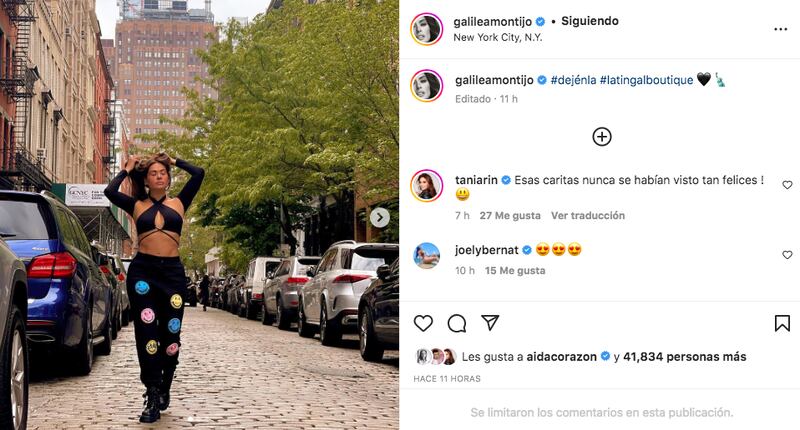The width and height of the screenshot is (800, 430).
Task: Load more comments with plus circle
Action: pos(602,137)
